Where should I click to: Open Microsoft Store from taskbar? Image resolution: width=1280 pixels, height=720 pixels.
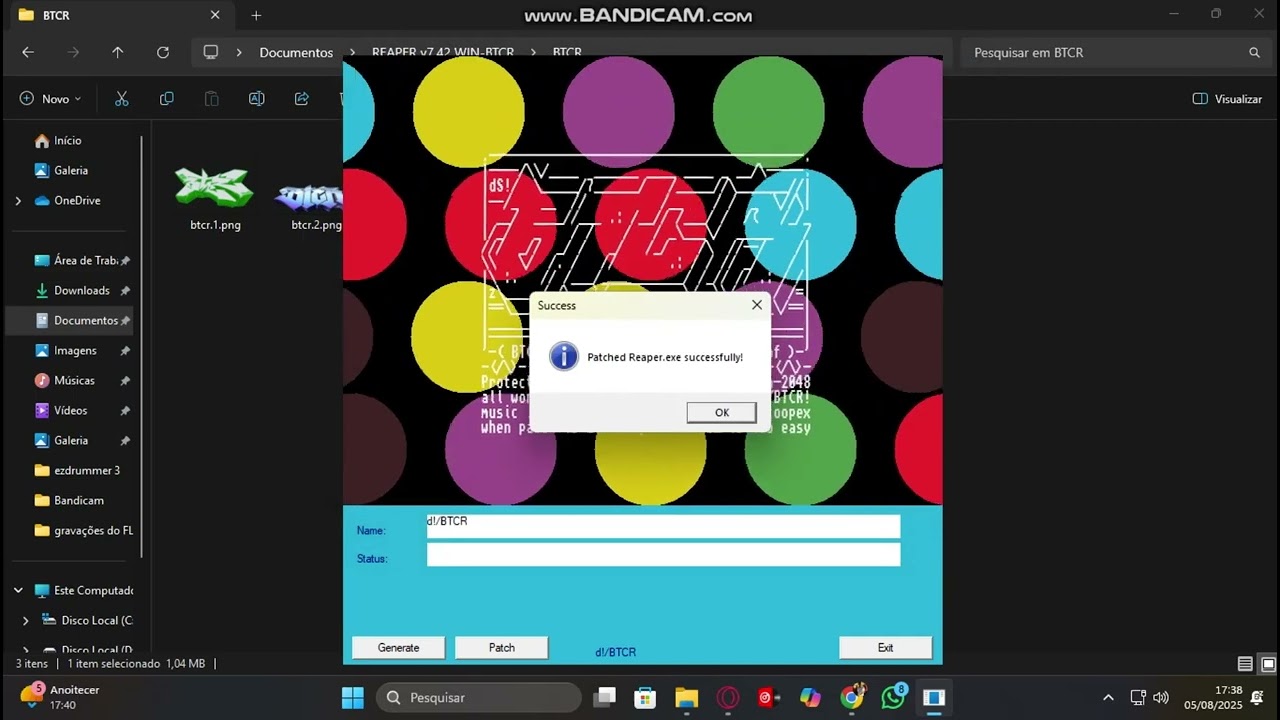click(x=645, y=697)
